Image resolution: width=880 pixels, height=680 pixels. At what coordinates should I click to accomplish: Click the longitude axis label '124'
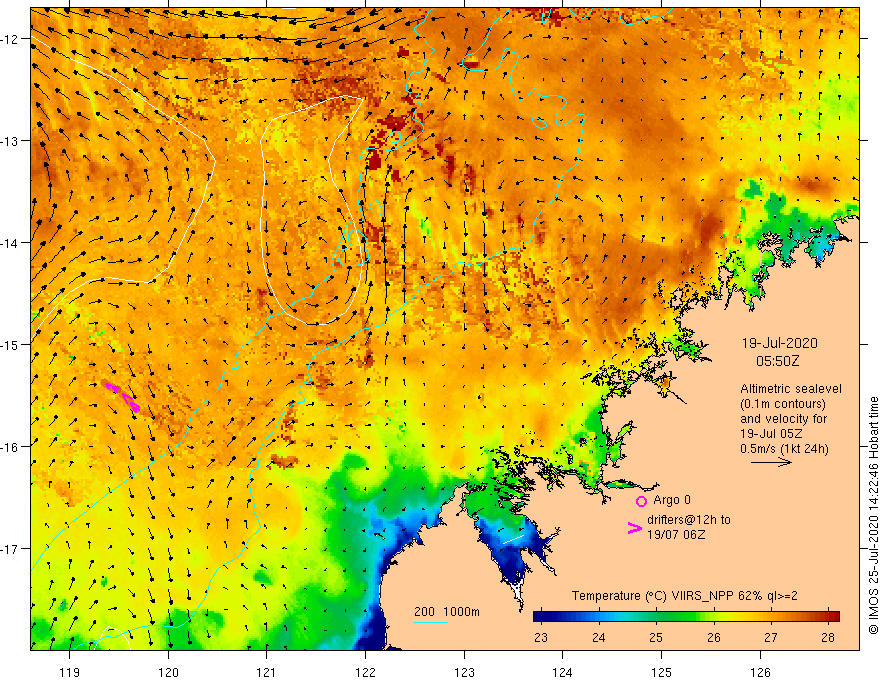click(563, 672)
